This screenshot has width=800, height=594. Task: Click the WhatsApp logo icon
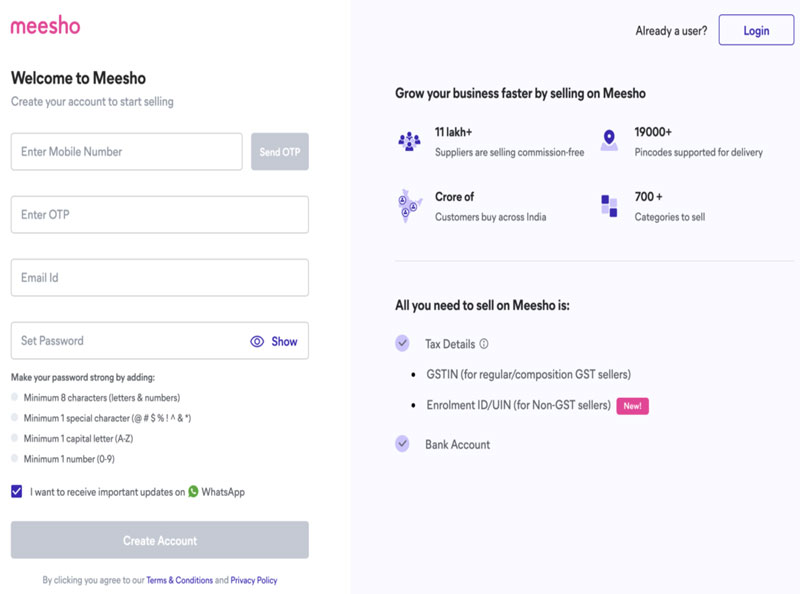coord(194,492)
